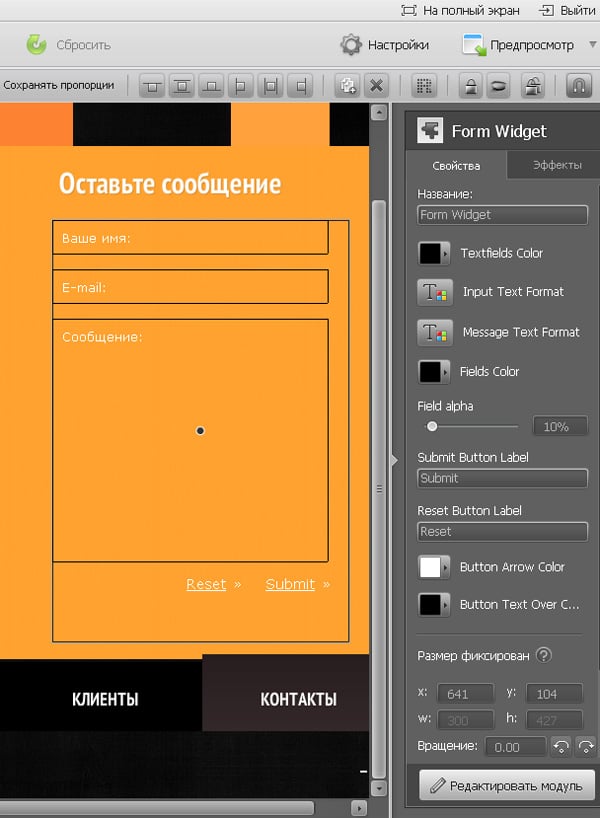The width and height of the screenshot is (600, 818).
Task: Click the delete element X icon
Action: pos(376,85)
